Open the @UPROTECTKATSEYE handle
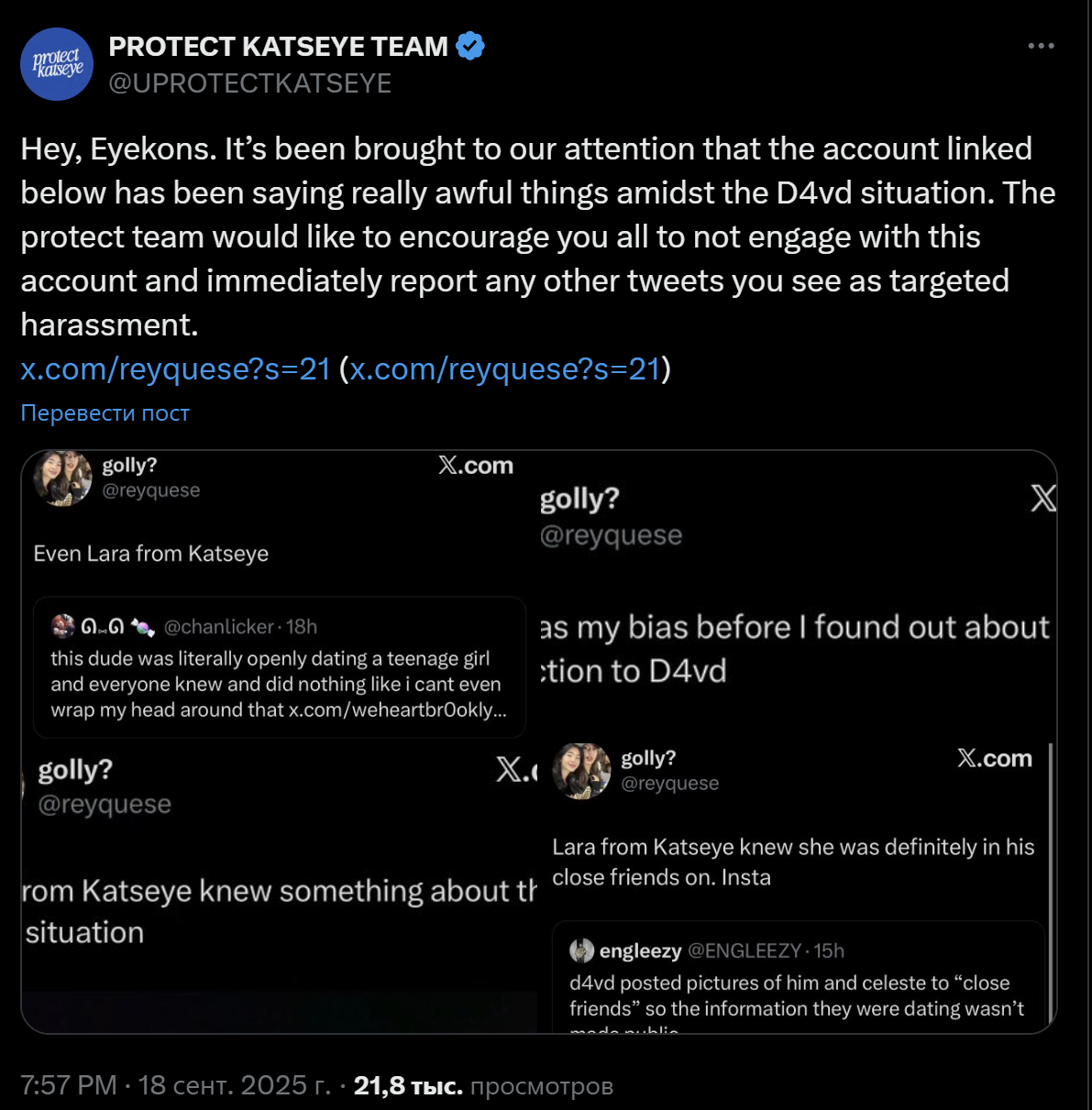Viewport: 1092px width, 1110px height. 250,83
